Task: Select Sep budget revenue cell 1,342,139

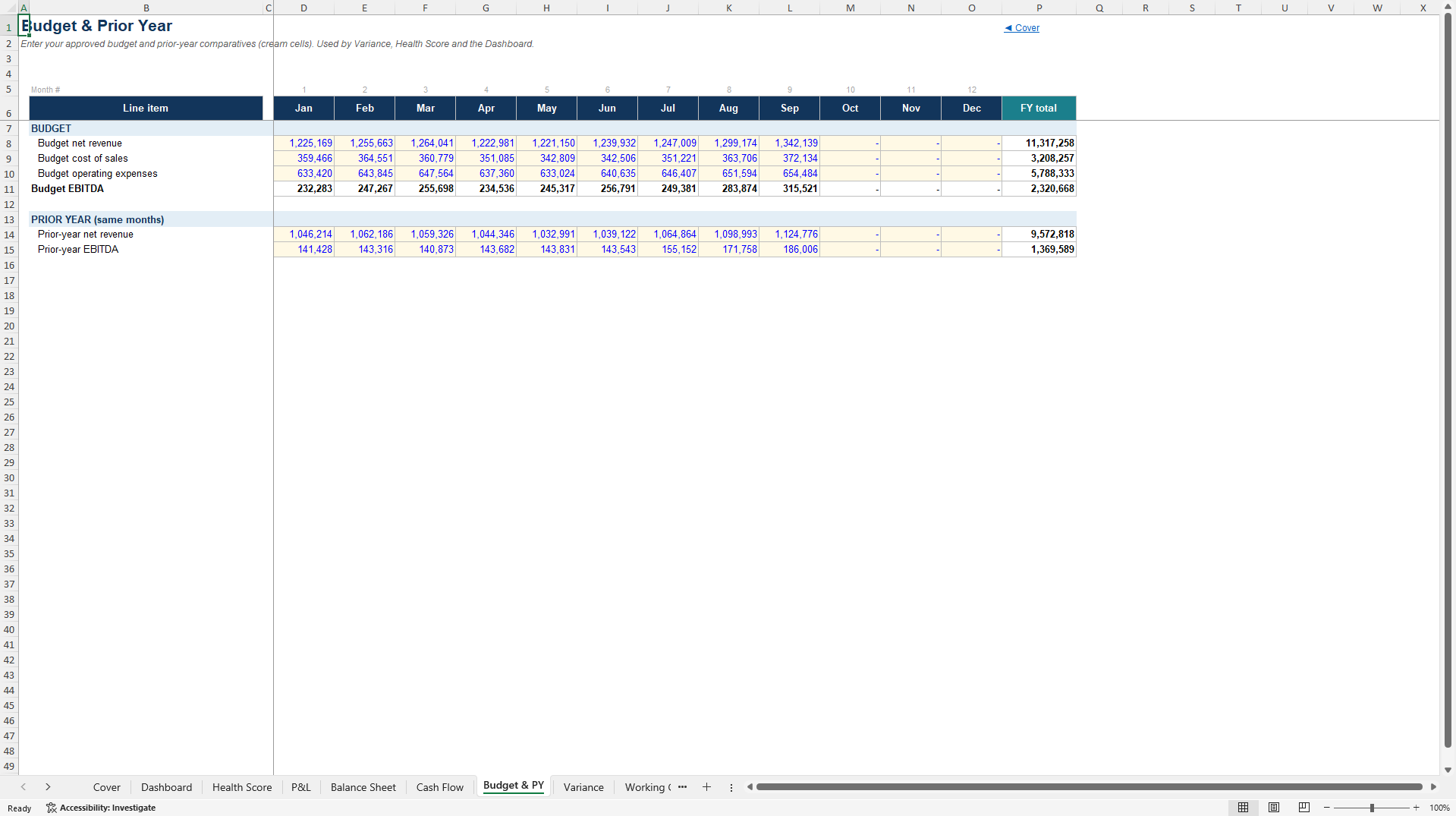Action: point(789,143)
